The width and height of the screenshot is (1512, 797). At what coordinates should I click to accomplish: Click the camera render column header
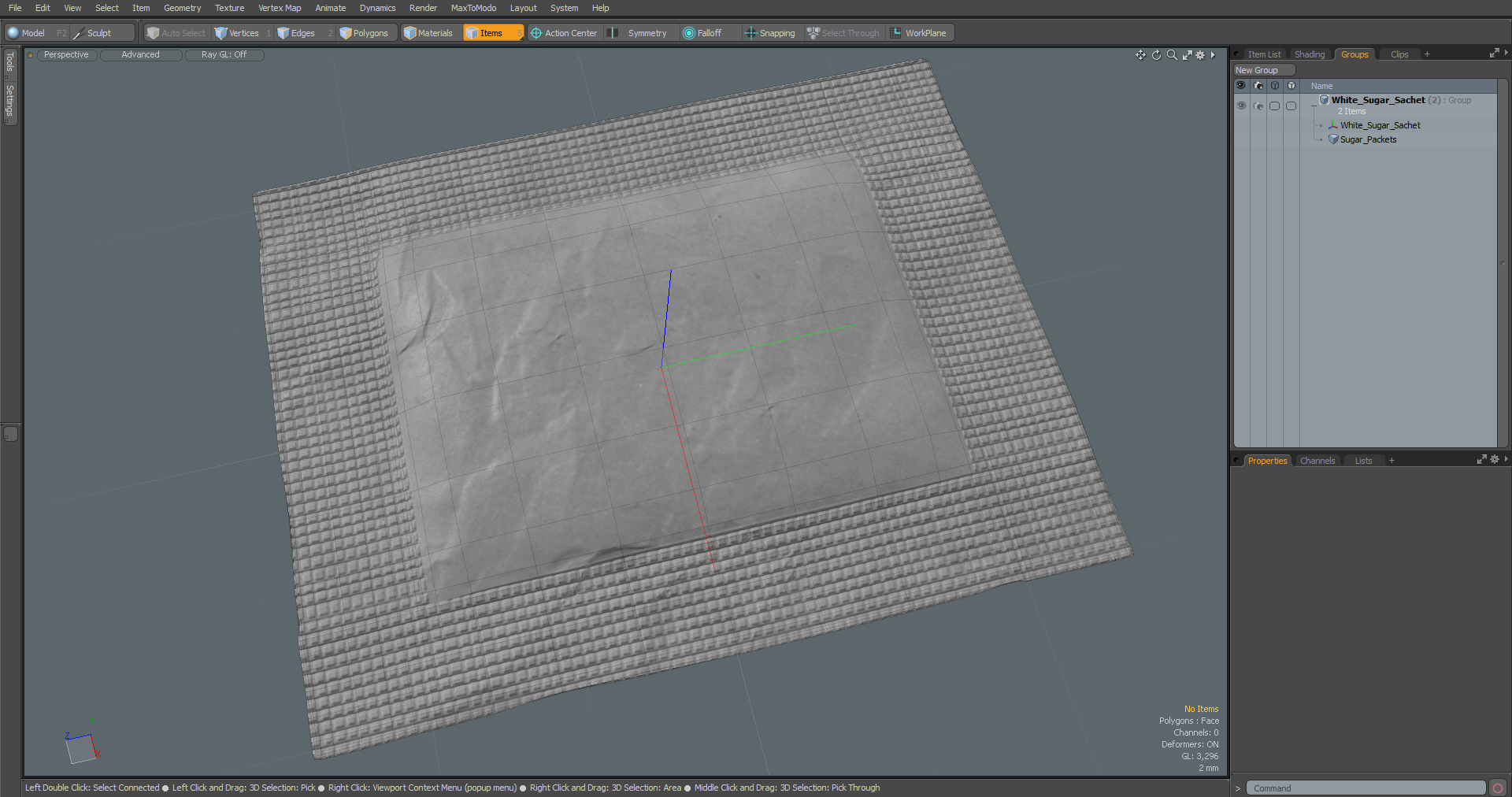pos(1258,86)
